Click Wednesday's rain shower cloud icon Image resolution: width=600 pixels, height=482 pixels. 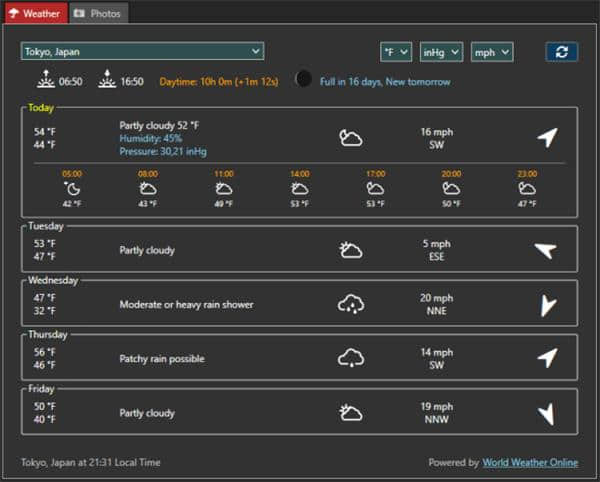click(x=351, y=304)
